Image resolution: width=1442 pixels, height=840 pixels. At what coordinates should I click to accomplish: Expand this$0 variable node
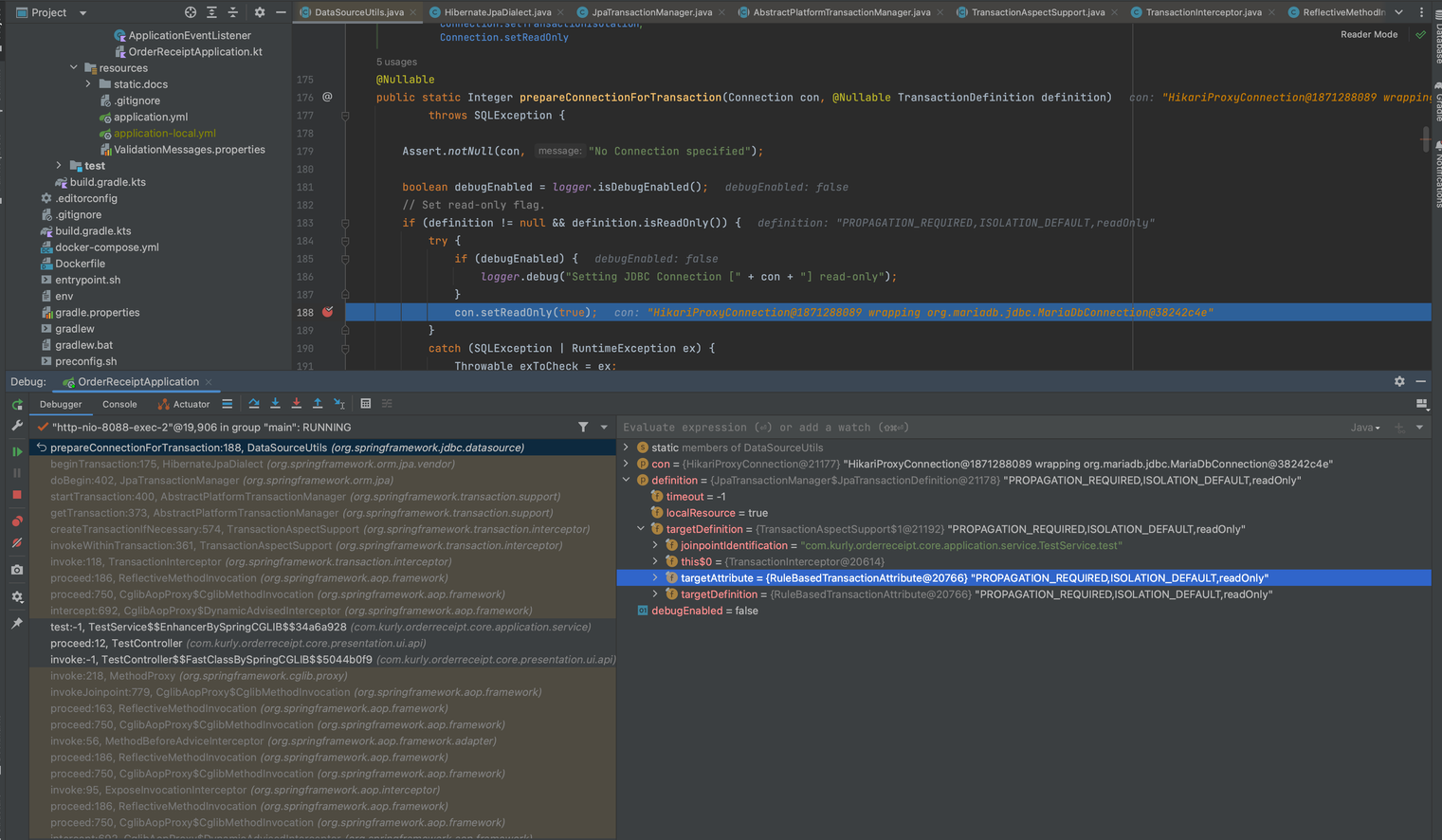pos(655,561)
